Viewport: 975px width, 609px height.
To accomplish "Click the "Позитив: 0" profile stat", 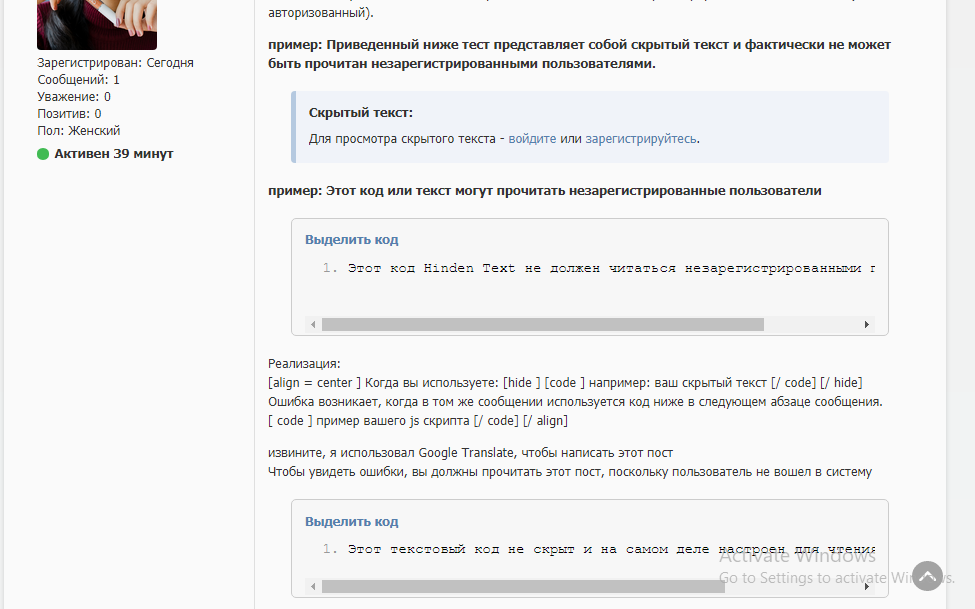I will (69, 113).
